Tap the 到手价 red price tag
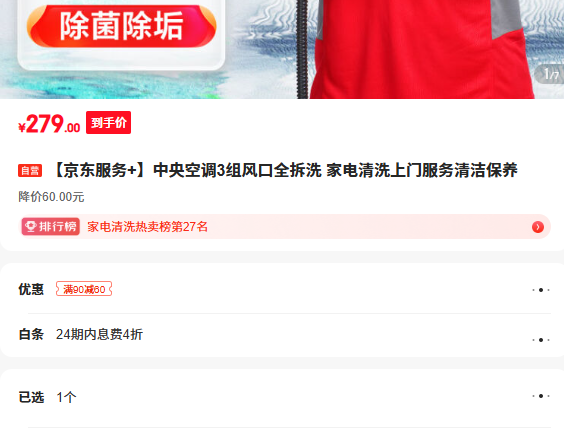 coord(108,123)
